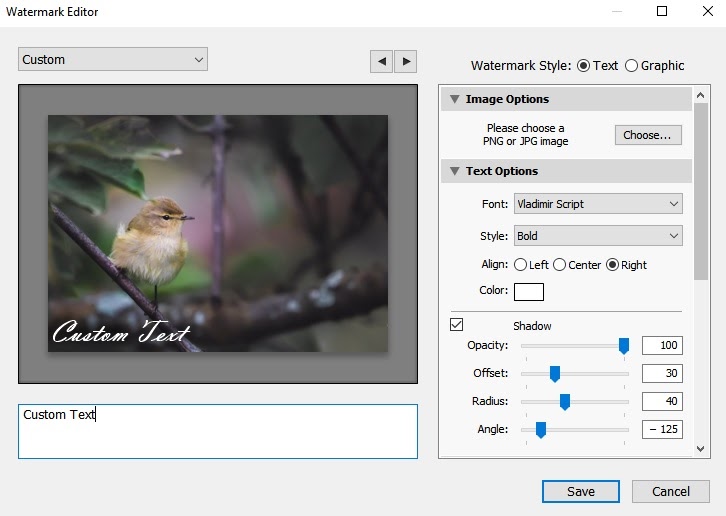Image resolution: width=726 pixels, height=516 pixels.
Task: Click the Offset value field 30
Action: 662,373
